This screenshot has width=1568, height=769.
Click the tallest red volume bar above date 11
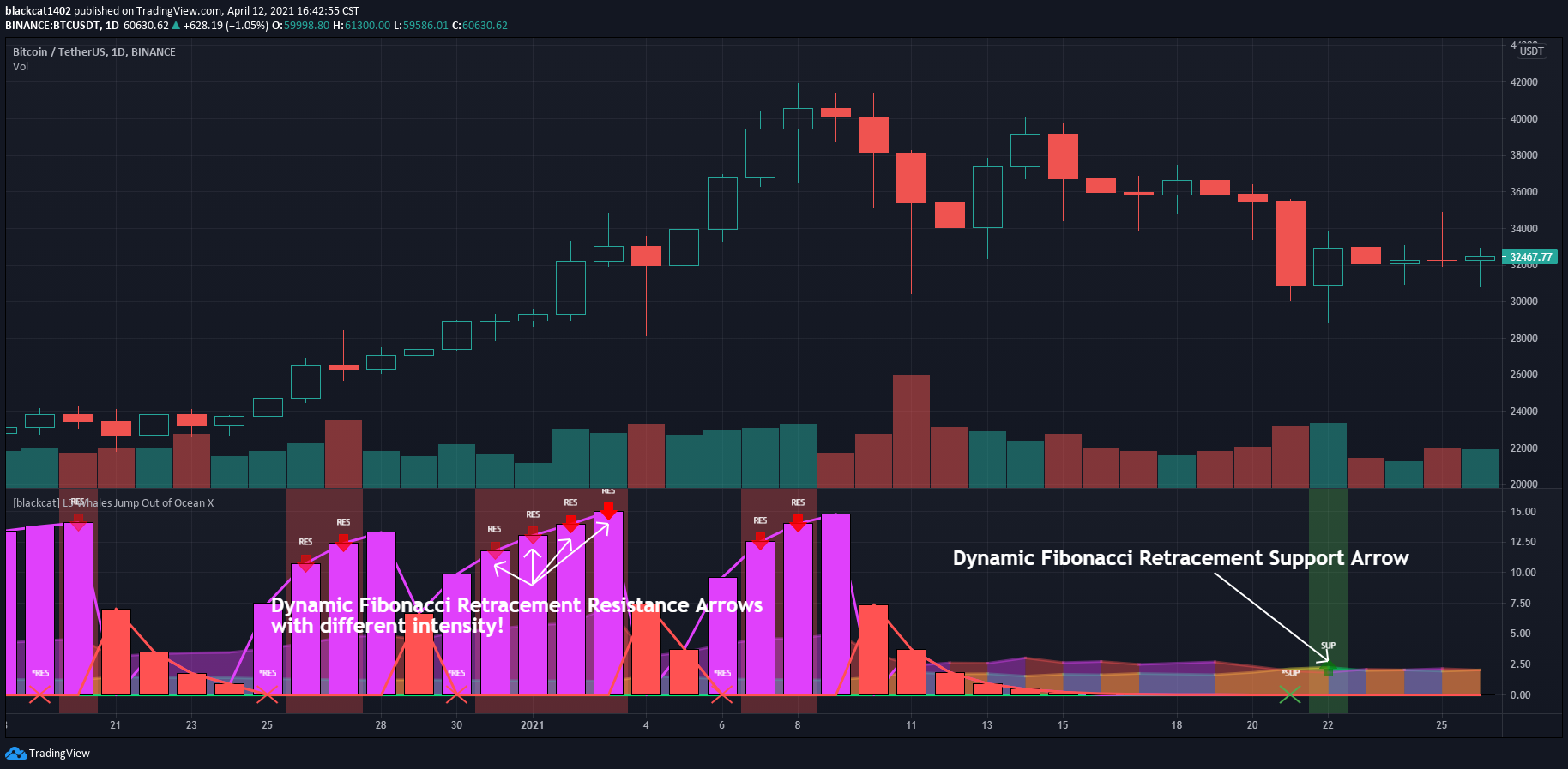pos(911,431)
